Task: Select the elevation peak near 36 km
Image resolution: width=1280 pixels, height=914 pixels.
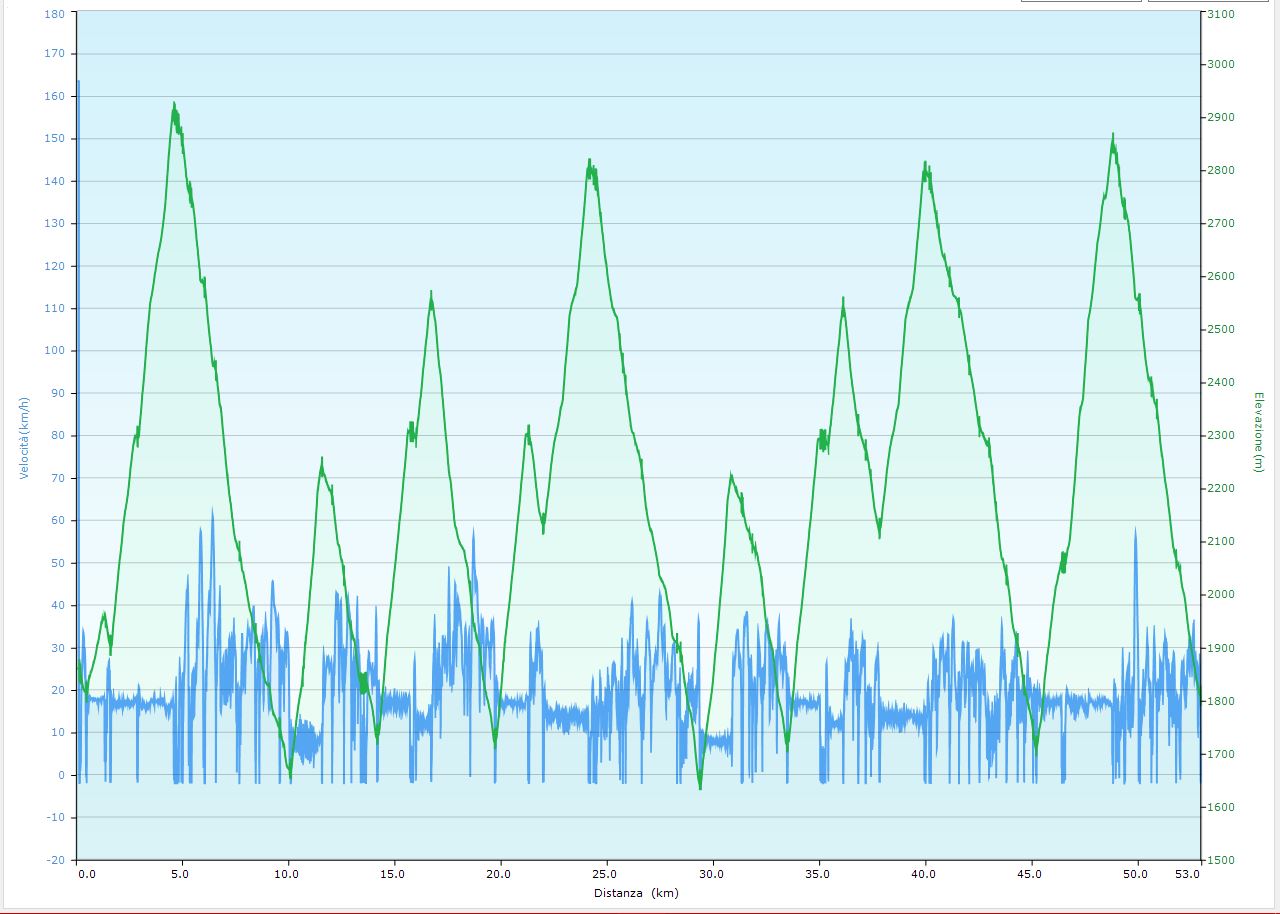Action: click(x=843, y=299)
